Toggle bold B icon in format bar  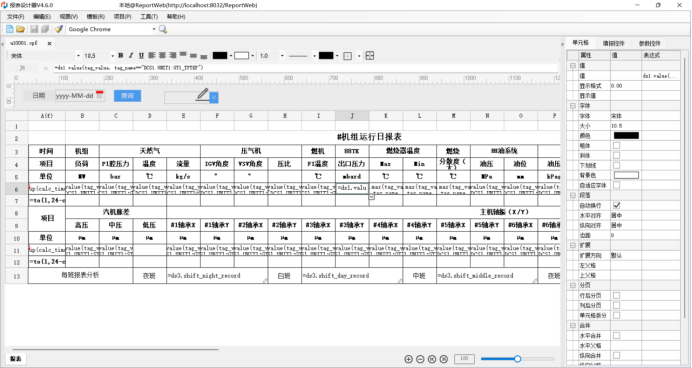click(120, 56)
